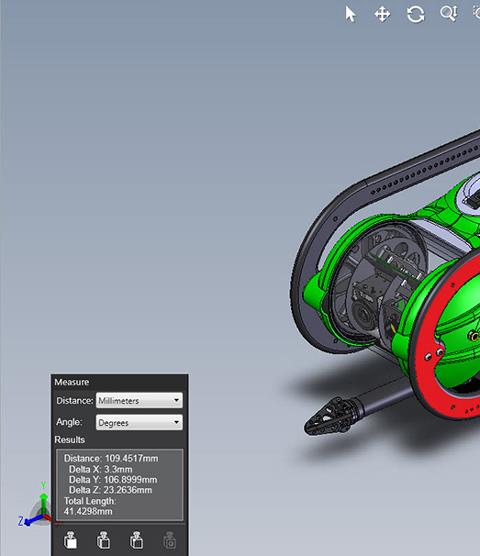480x556 pixels.
Task: Pick the Zoom in/out magnifier tool
Action: click(x=448, y=14)
